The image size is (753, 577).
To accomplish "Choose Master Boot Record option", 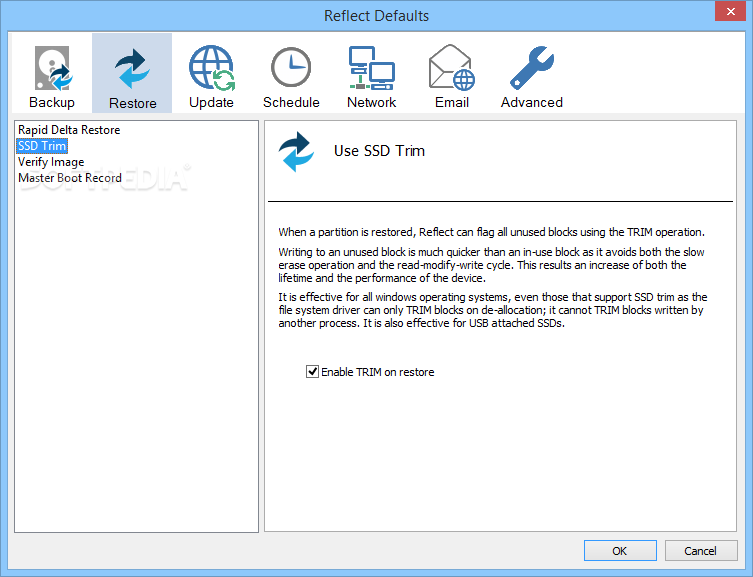I will [70, 178].
